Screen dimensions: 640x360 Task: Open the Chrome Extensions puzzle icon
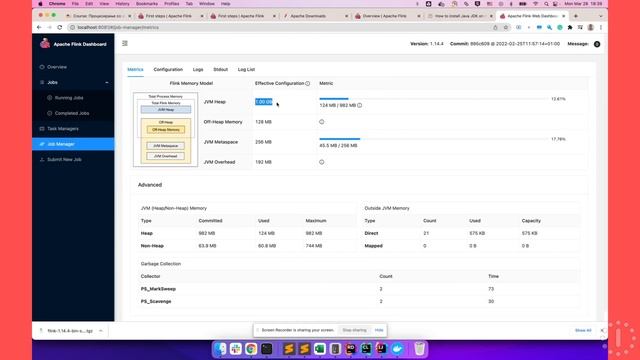(570, 27)
